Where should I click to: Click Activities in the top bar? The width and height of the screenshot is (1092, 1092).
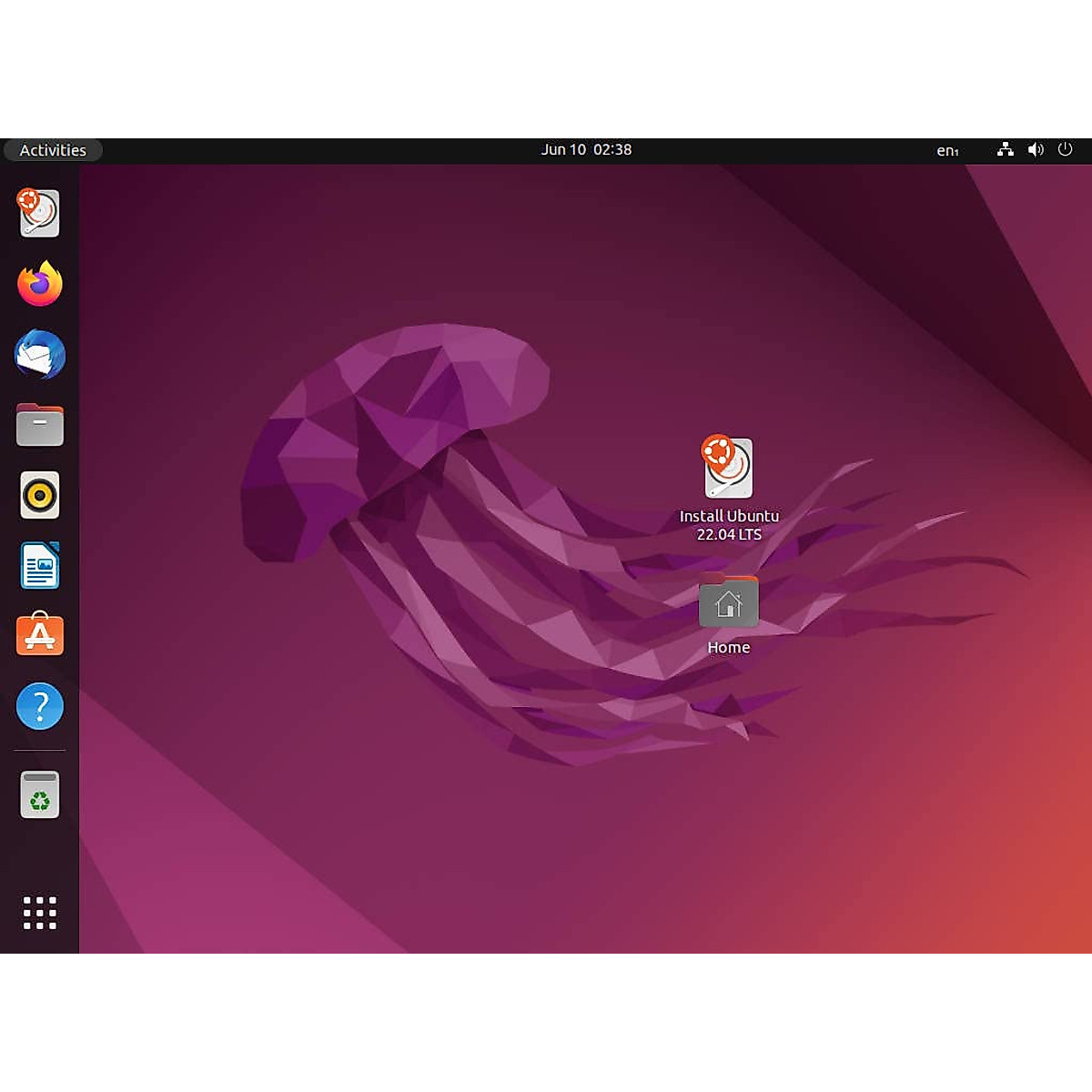pos(53,150)
